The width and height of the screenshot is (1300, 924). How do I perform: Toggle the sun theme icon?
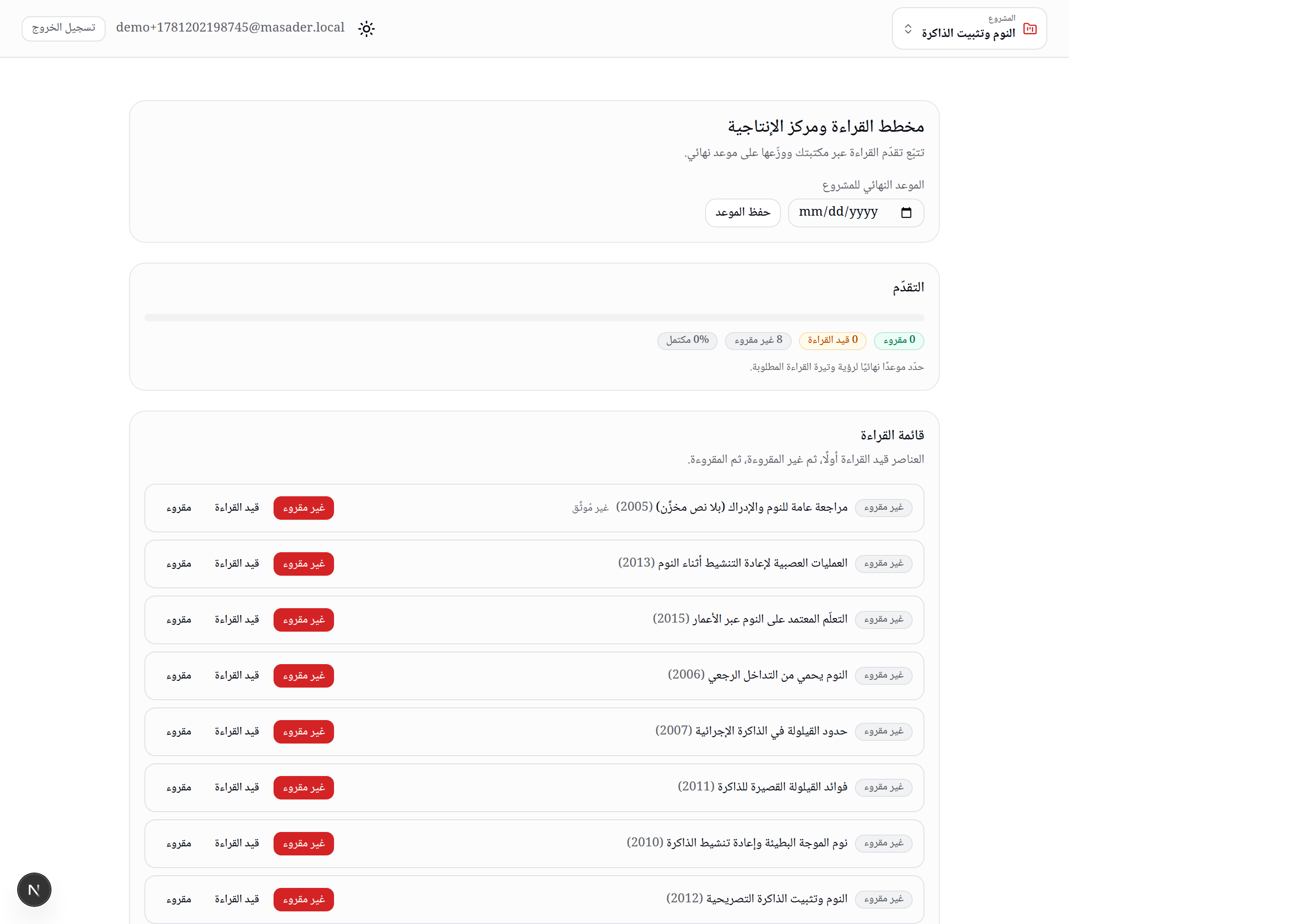(367, 28)
